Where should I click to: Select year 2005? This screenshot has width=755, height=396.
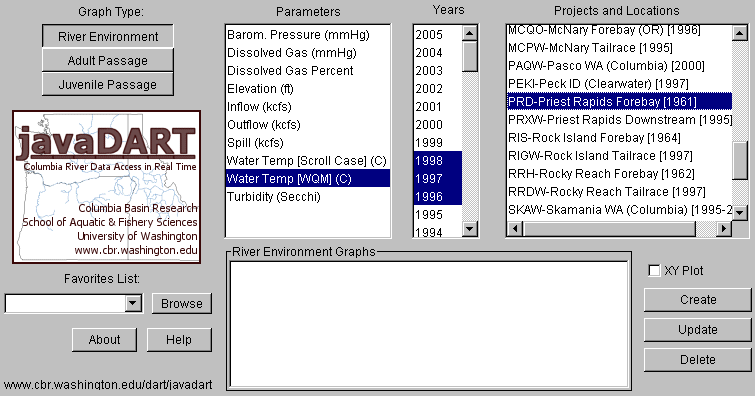[438, 35]
